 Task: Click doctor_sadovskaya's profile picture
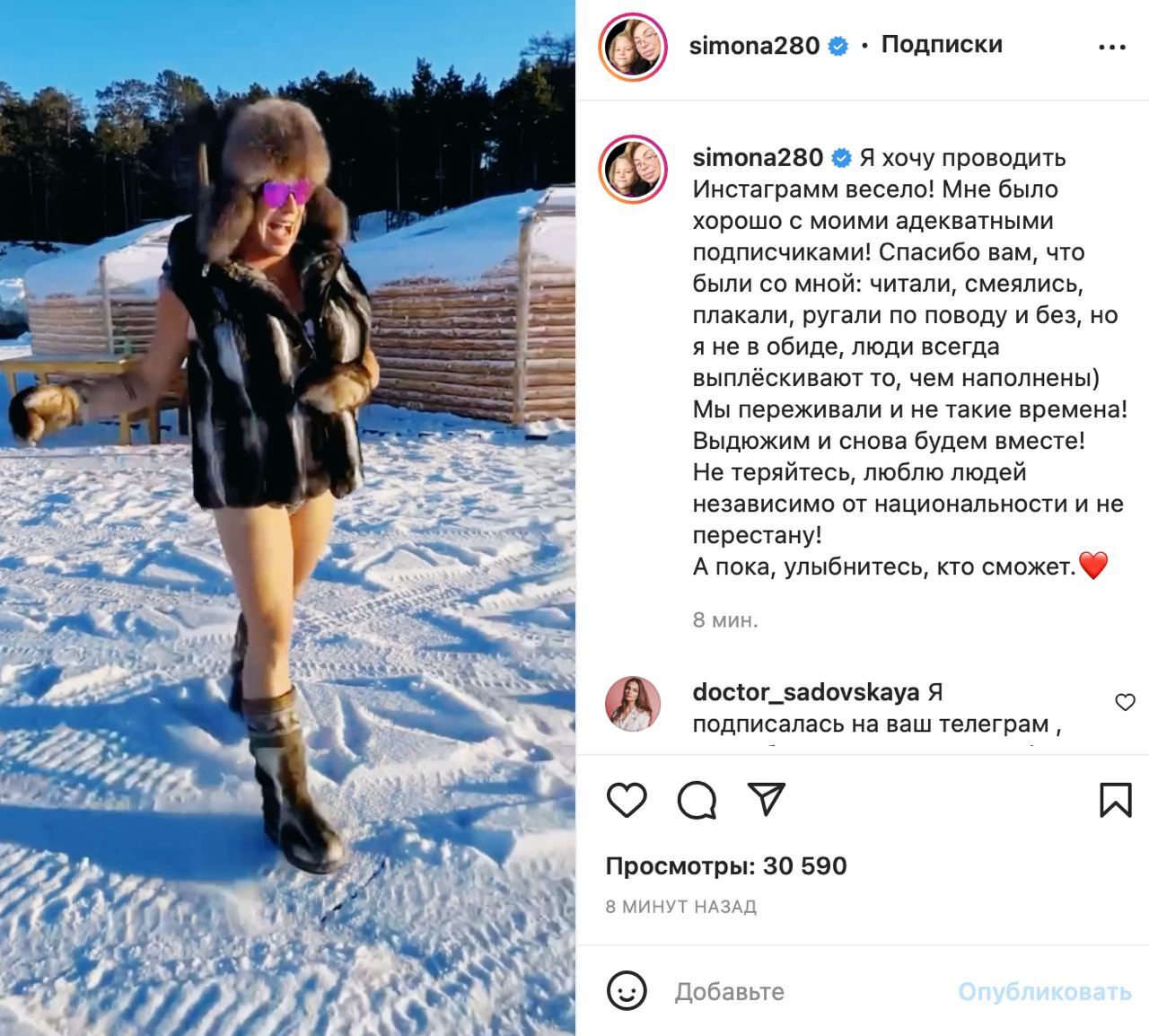point(633,704)
